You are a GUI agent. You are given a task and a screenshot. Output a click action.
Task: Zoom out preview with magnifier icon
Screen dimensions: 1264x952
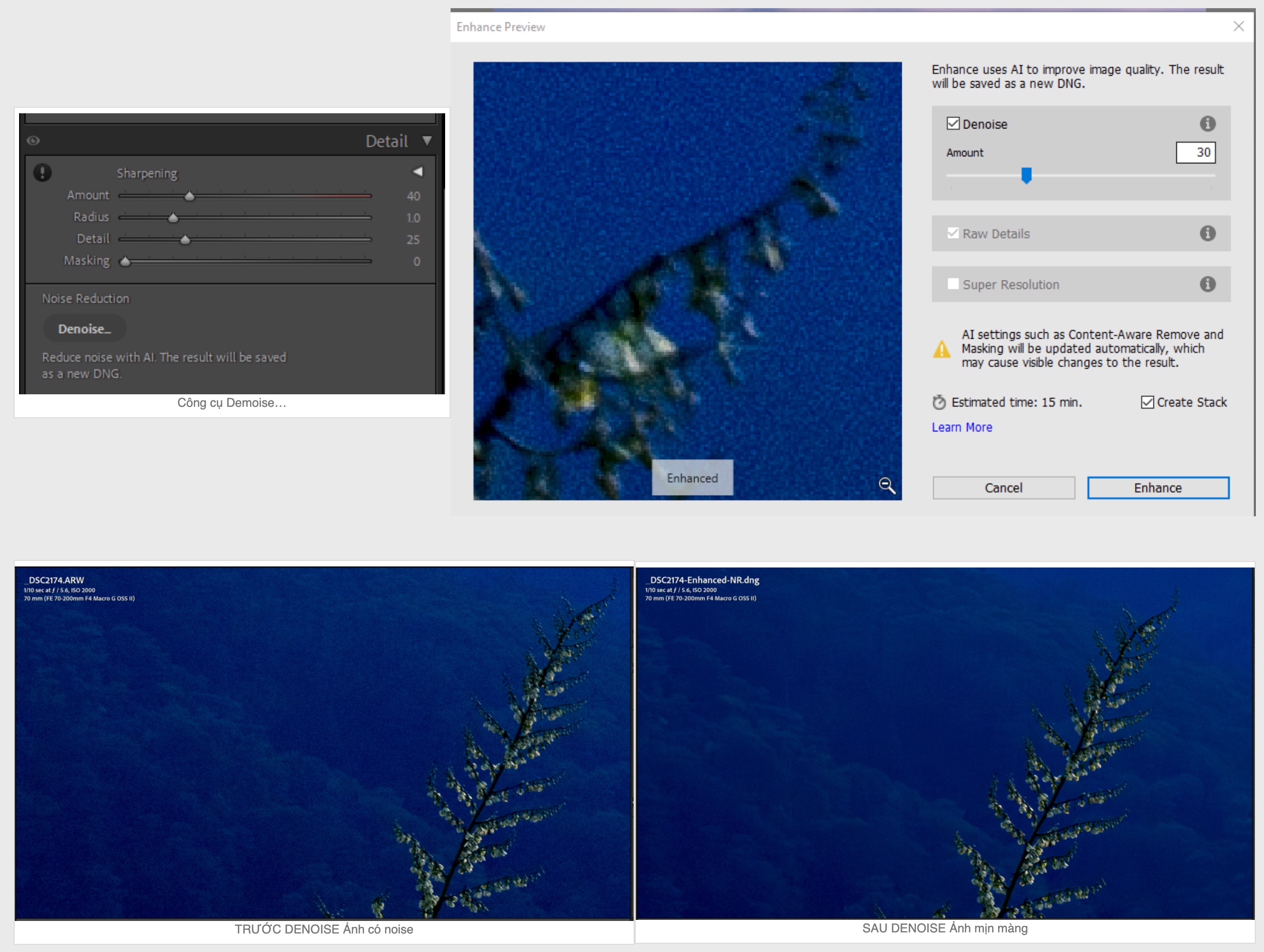pos(887,485)
